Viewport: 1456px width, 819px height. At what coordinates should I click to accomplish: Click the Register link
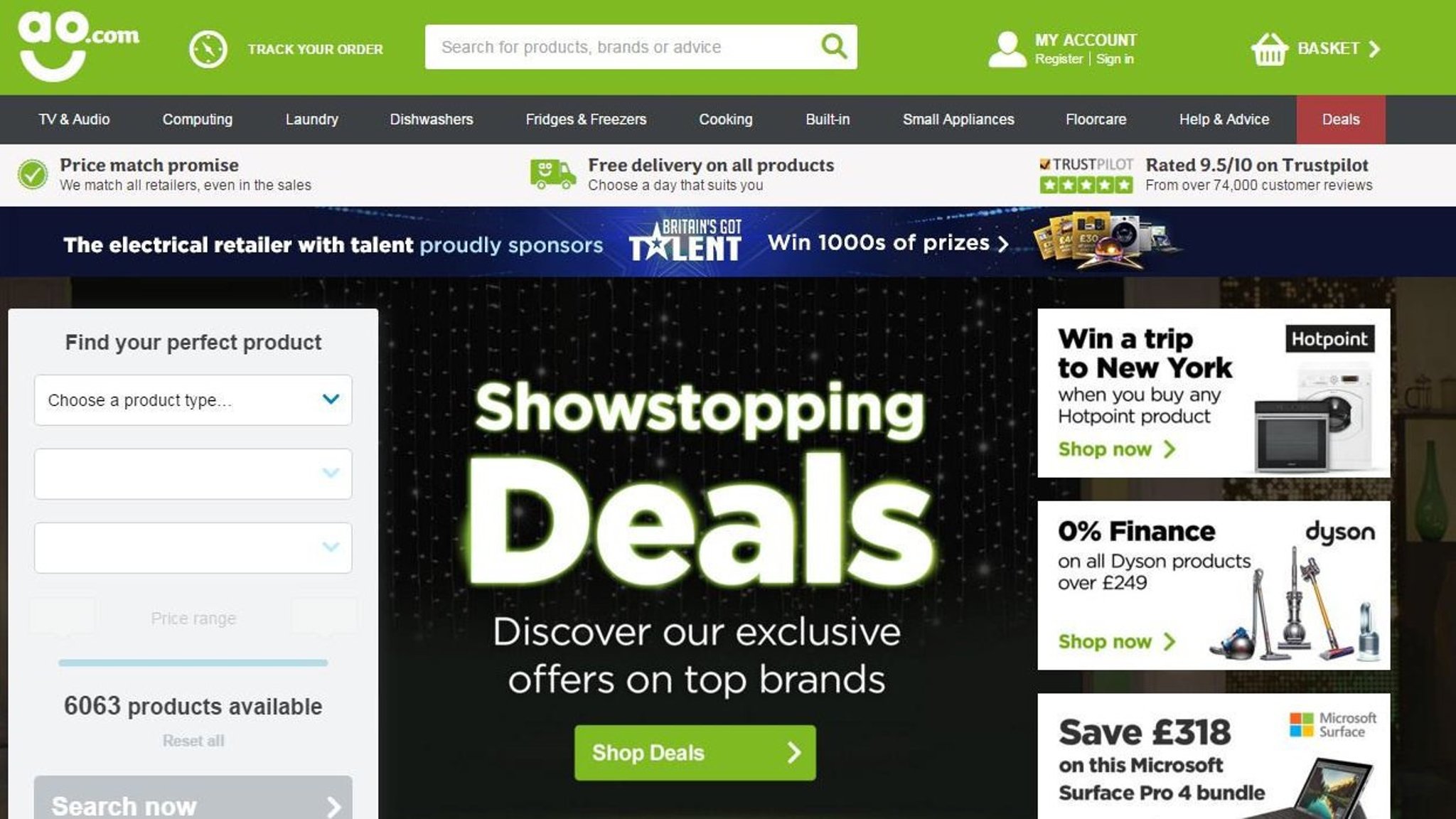1059,59
